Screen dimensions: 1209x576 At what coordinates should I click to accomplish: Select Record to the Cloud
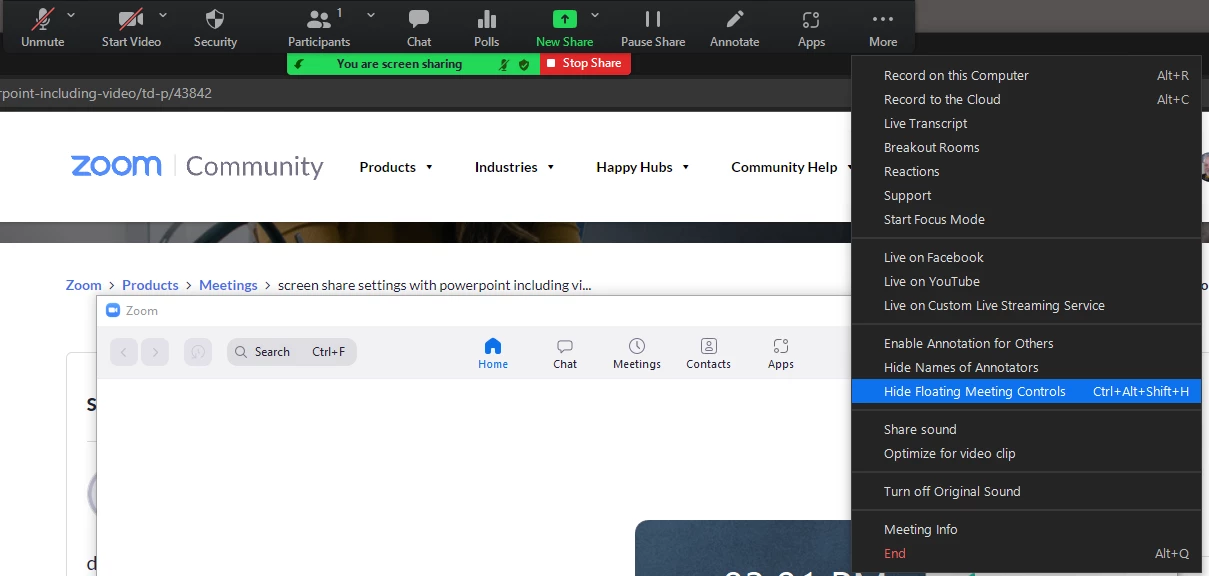point(1026,99)
